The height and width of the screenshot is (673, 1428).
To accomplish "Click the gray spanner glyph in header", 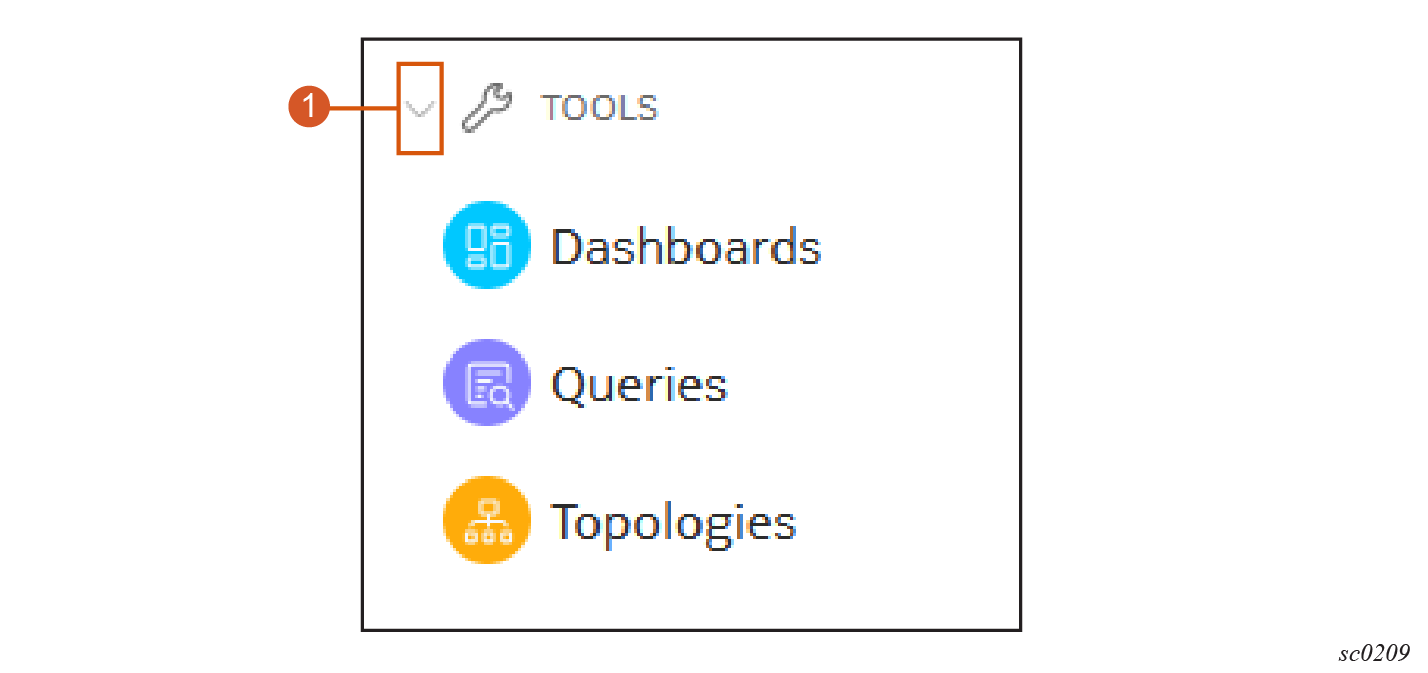I will [x=486, y=108].
